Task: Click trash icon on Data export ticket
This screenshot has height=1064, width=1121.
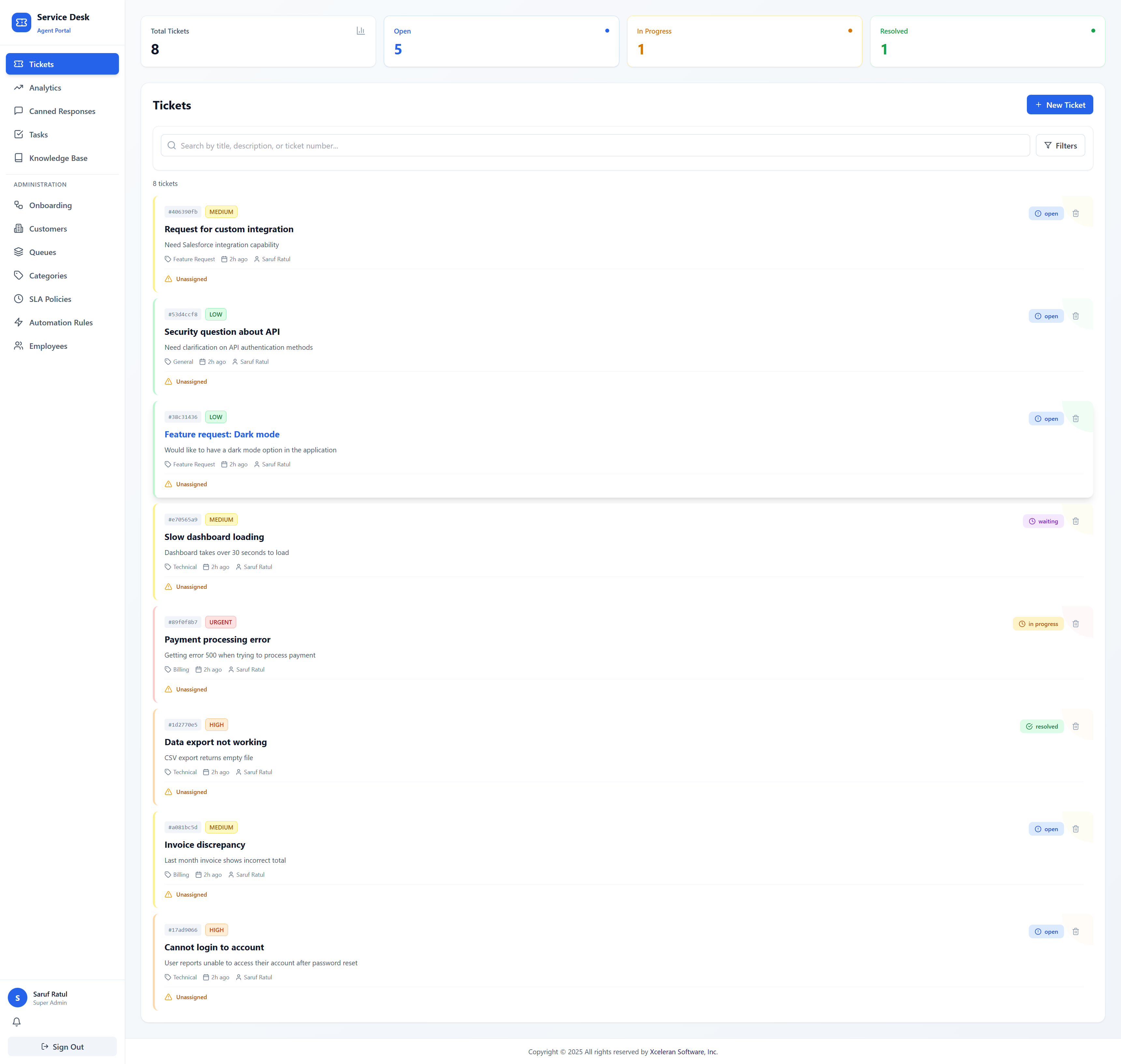Action: [x=1076, y=727]
